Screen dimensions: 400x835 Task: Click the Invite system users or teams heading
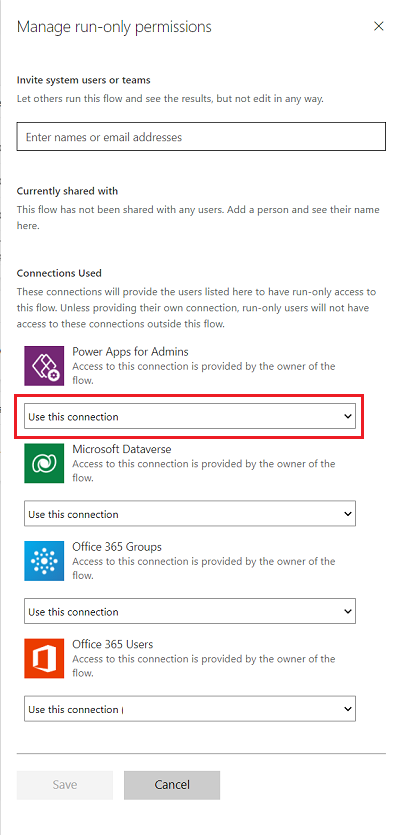pos(84,80)
